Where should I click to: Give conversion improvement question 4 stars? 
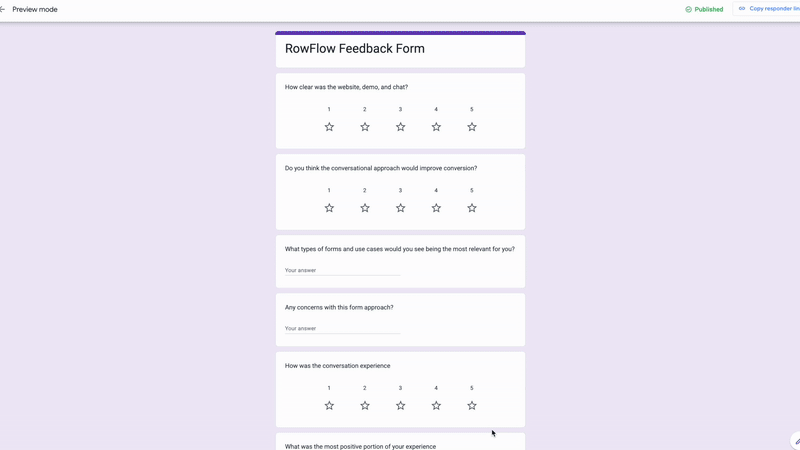coord(436,208)
